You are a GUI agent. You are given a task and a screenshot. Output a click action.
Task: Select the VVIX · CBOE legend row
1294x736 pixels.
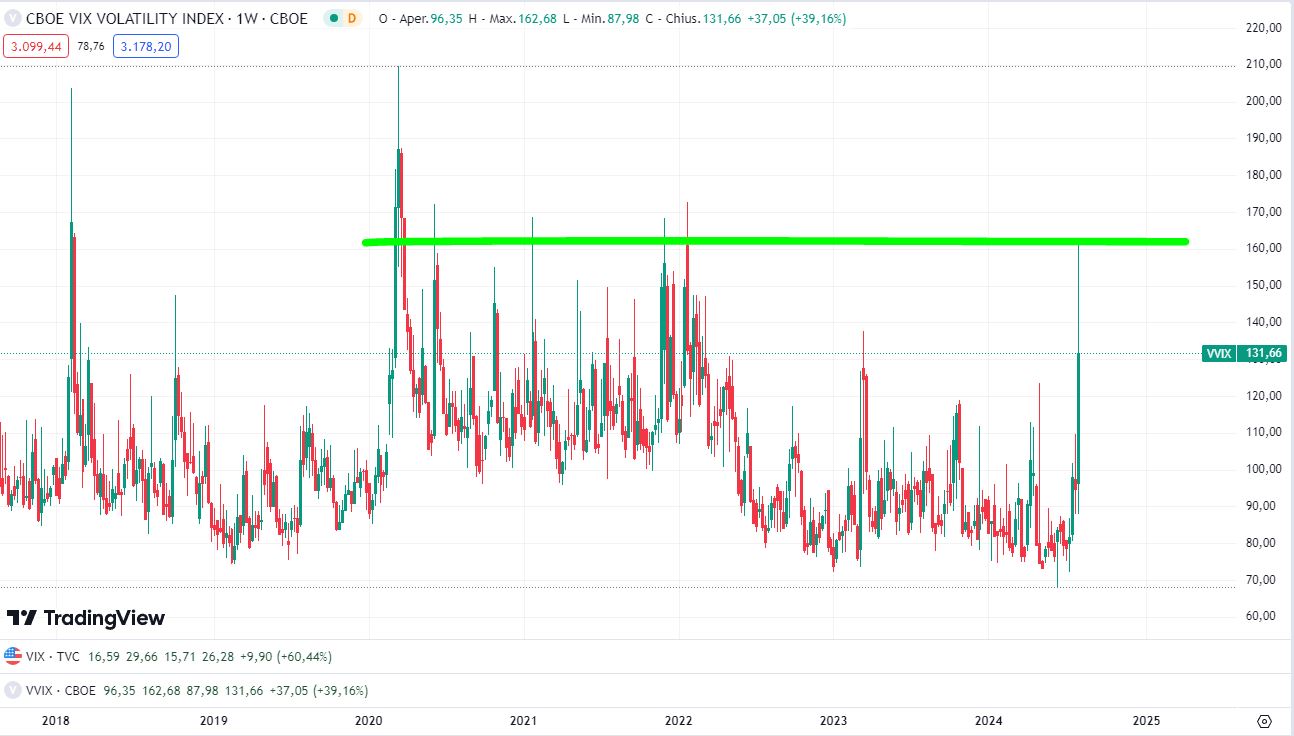187,690
